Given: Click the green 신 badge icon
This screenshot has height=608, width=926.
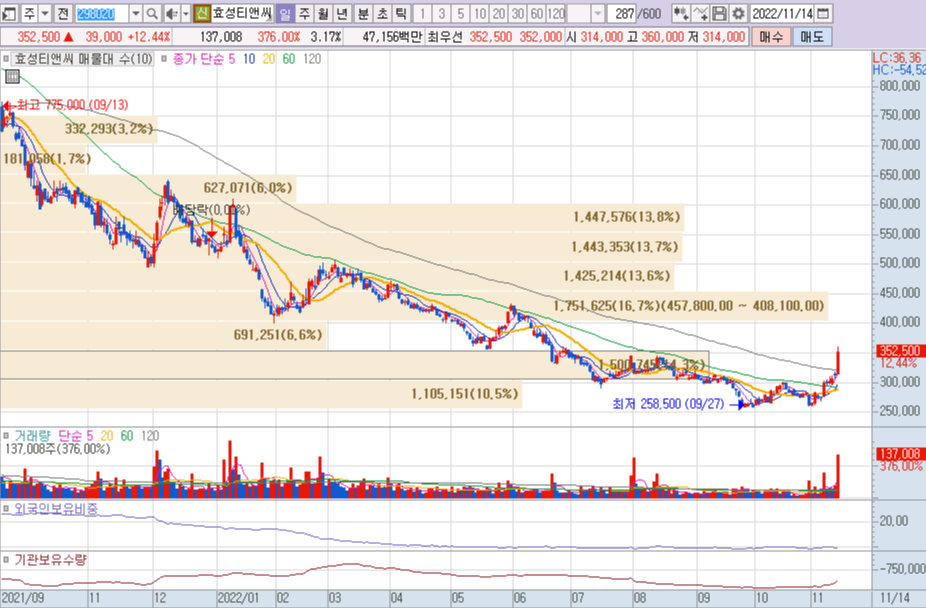Looking at the screenshot, I should [x=202, y=13].
